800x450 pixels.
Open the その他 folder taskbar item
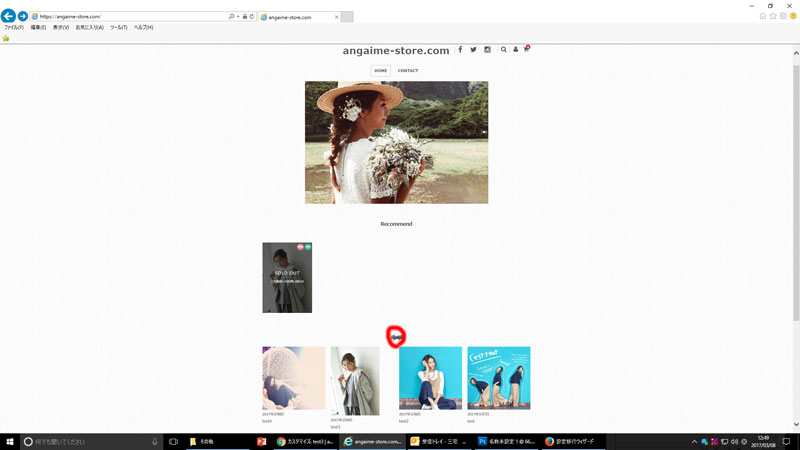(x=217, y=441)
